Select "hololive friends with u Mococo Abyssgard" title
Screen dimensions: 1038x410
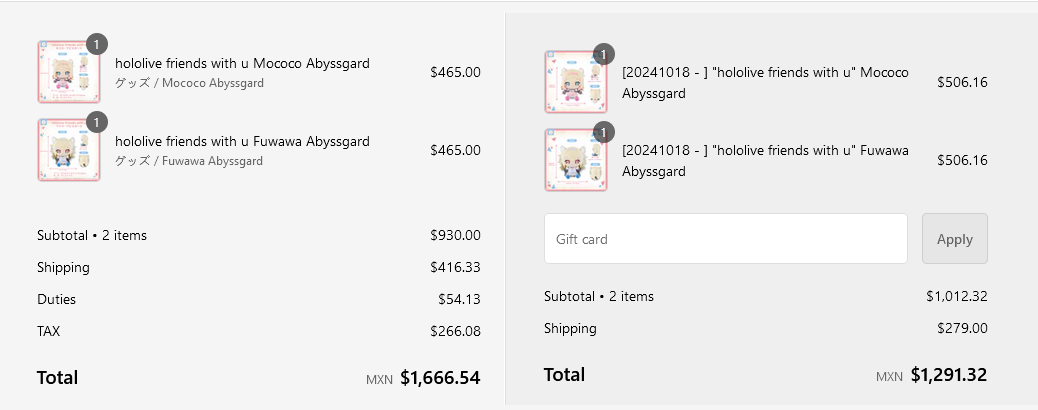(x=242, y=63)
